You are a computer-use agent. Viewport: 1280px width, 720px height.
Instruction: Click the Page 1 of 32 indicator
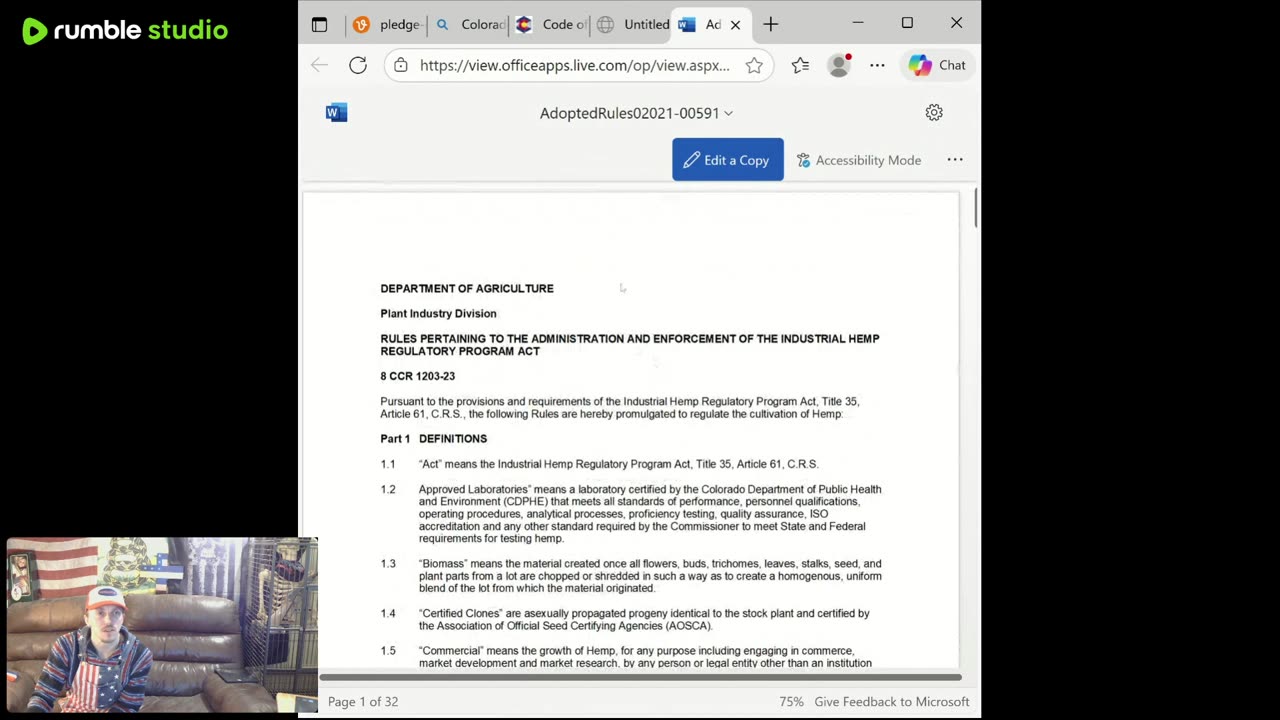[363, 702]
